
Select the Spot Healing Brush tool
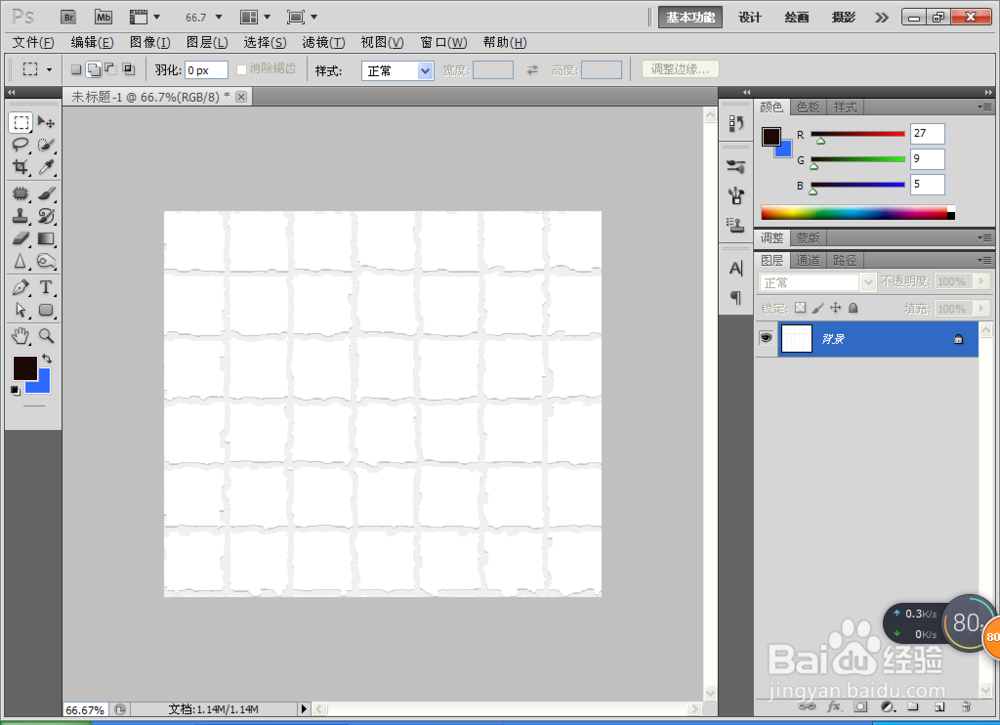(x=21, y=193)
